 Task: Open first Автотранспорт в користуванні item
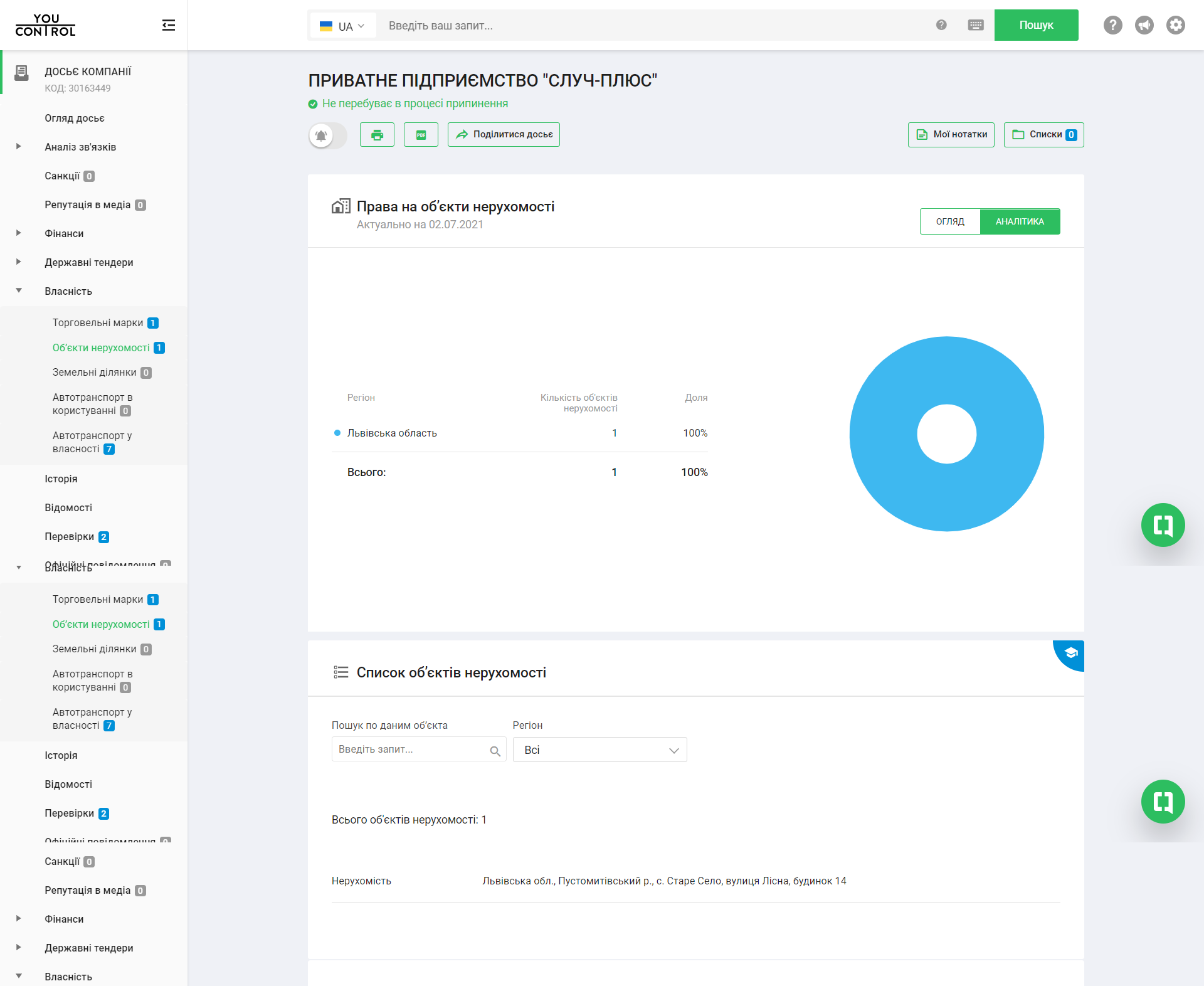pos(92,404)
